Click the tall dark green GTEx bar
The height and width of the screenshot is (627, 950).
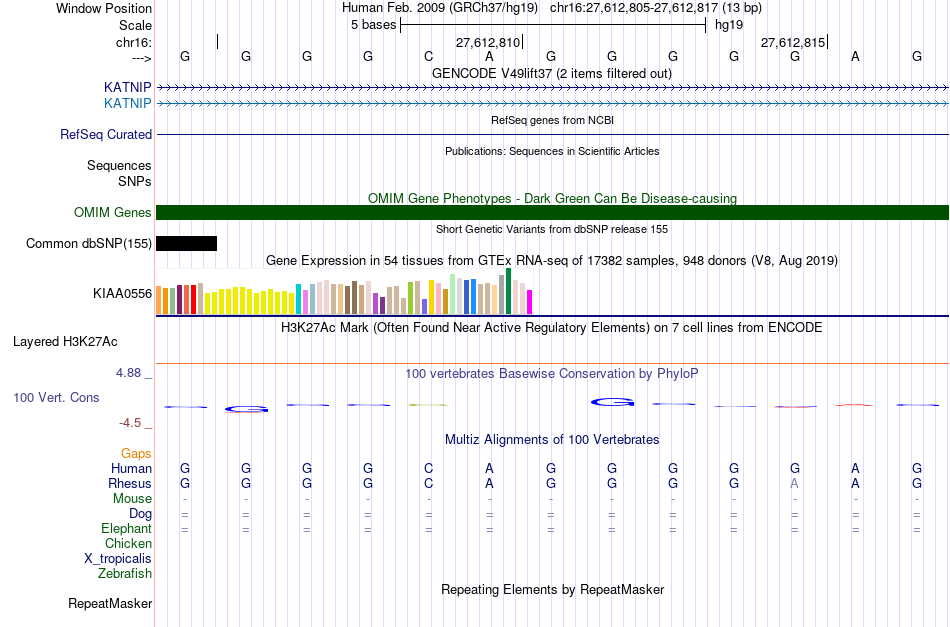(508, 291)
